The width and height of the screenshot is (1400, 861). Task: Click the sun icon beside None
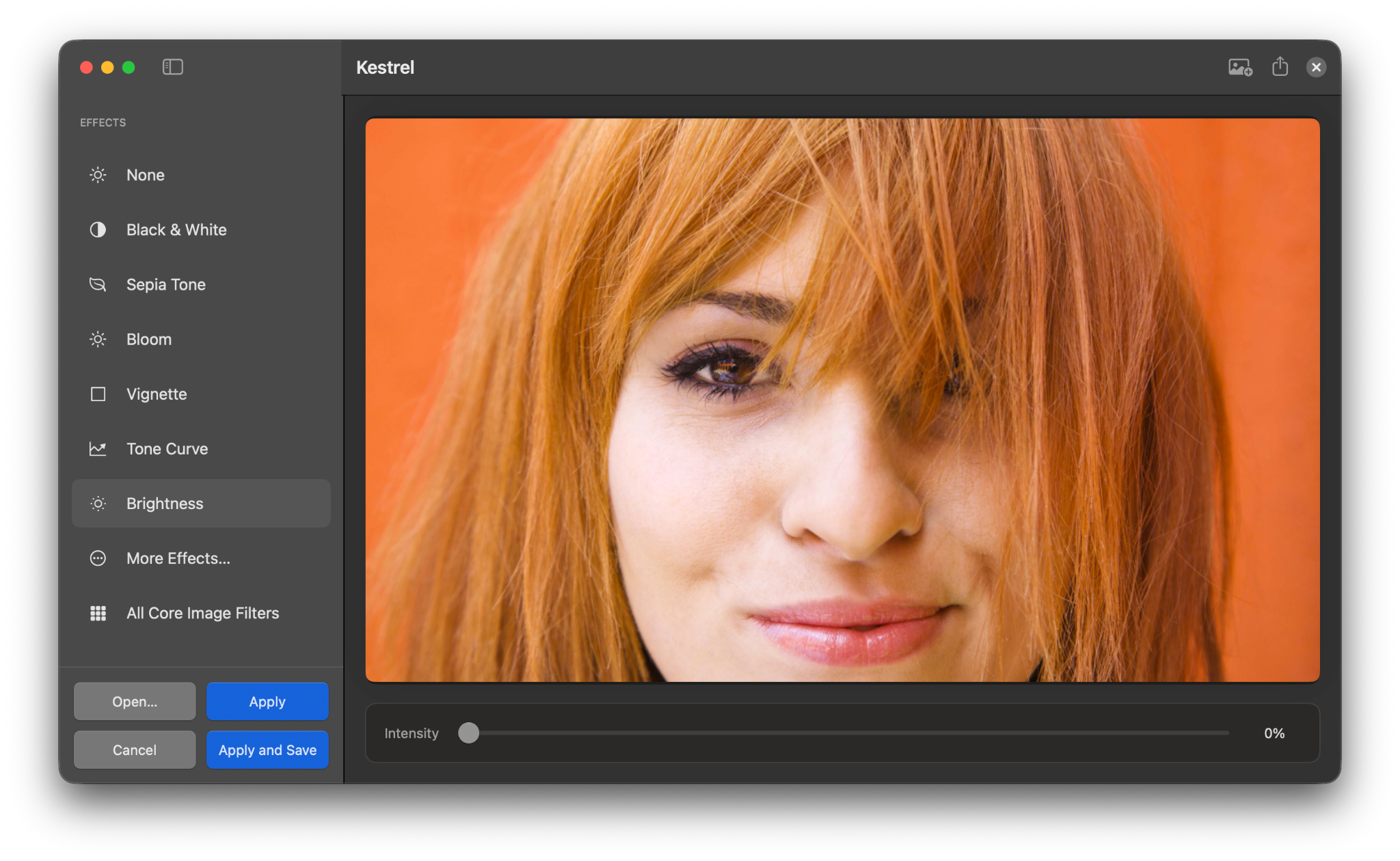point(98,175)
